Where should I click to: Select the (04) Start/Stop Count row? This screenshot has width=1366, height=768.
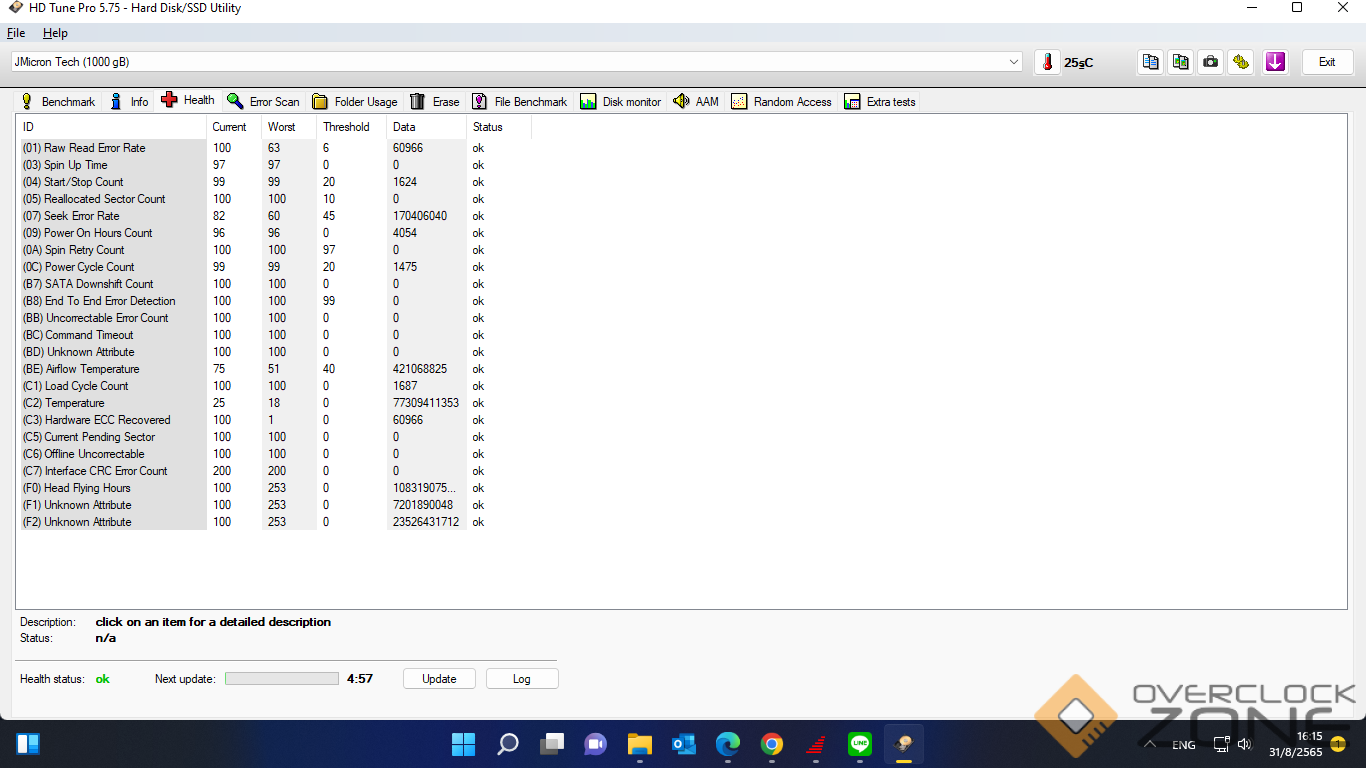click(274, 182)
